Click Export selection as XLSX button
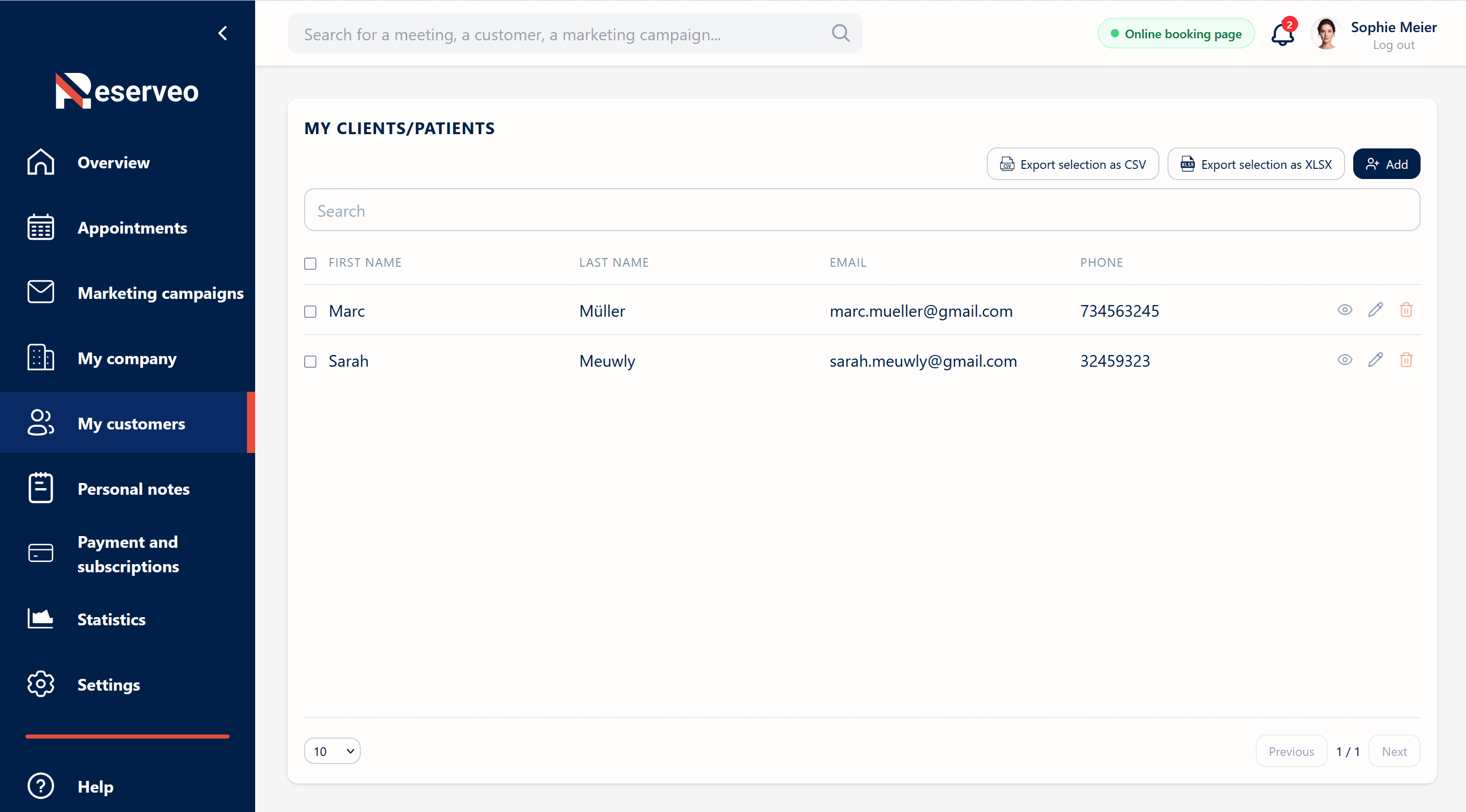 tap(1256, 164)
